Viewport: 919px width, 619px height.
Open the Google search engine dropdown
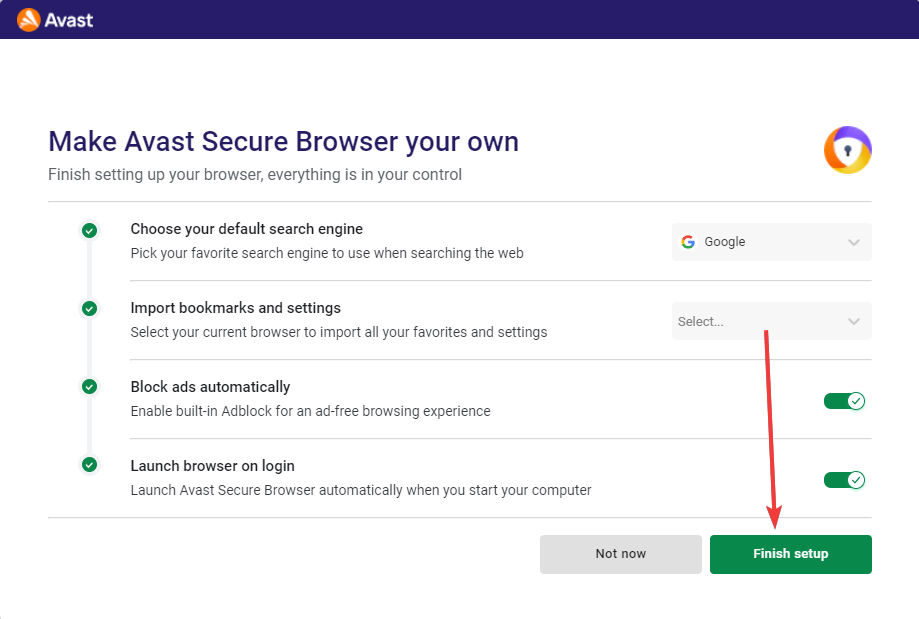(771, 242)
